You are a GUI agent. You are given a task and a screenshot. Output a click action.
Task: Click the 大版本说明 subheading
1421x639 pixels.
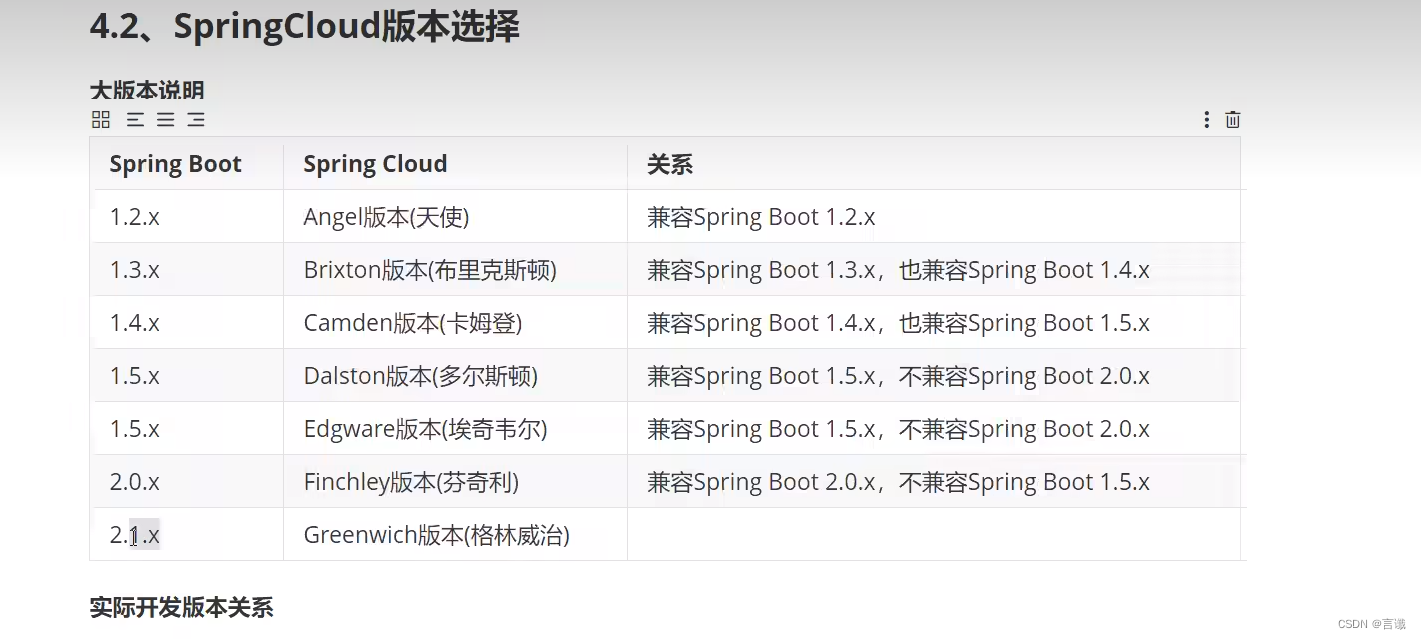[146, 90]
